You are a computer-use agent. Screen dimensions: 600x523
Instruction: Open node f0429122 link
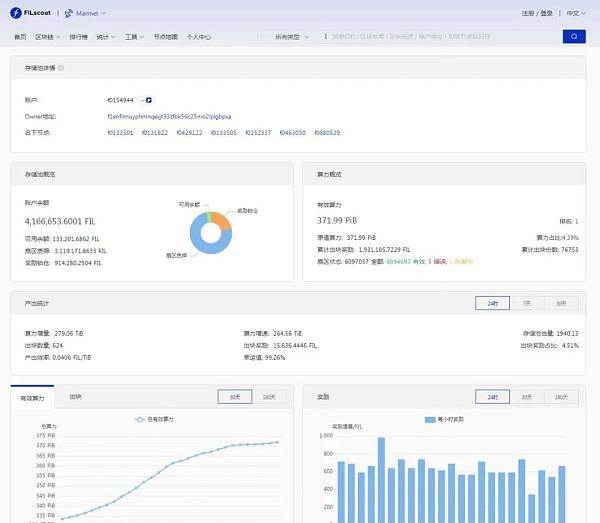point(189,132)
